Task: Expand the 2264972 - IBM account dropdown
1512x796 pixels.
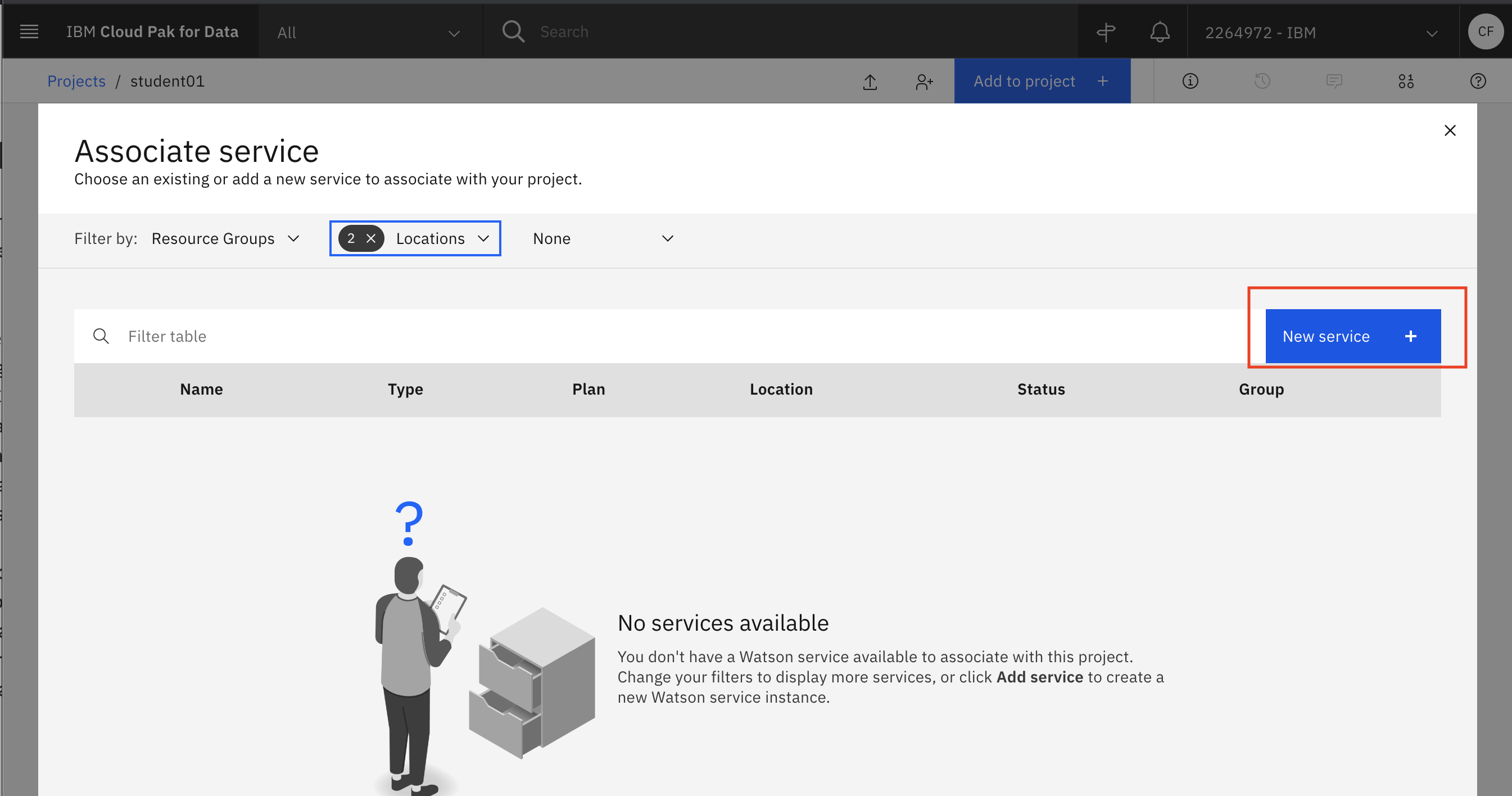Action: coord(1323,32)
